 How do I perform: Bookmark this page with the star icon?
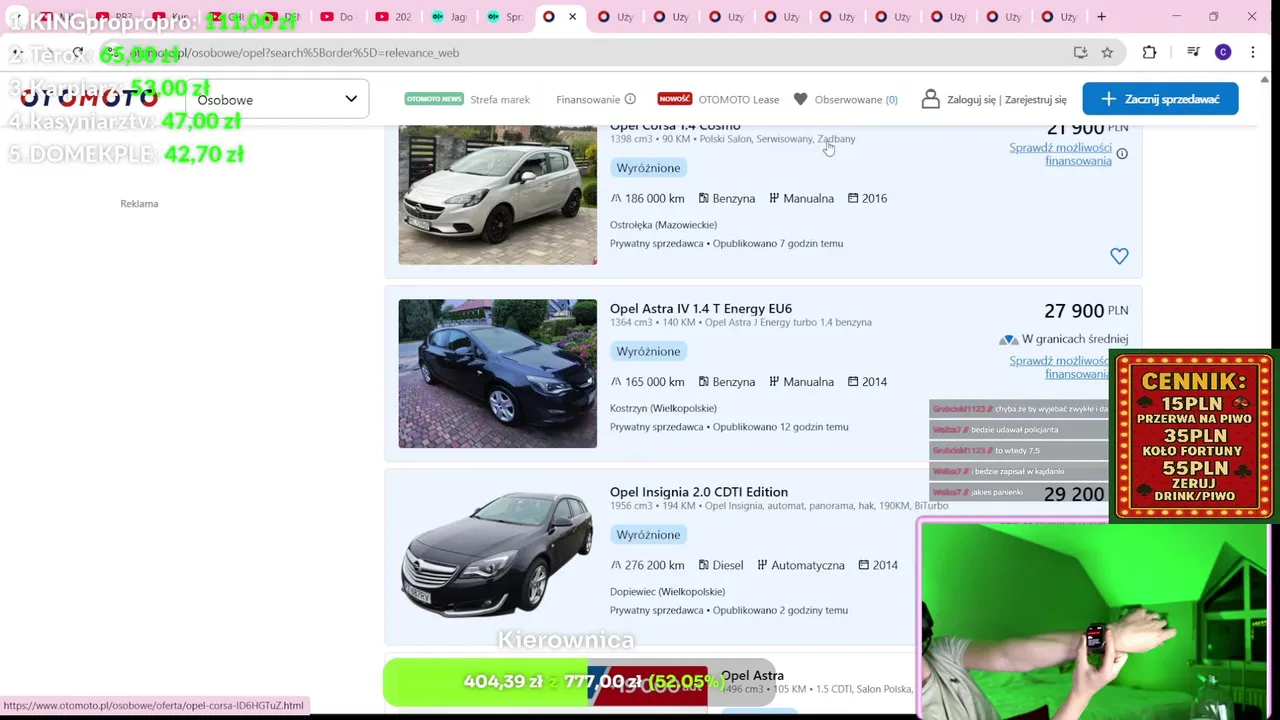pos(1107,52)
